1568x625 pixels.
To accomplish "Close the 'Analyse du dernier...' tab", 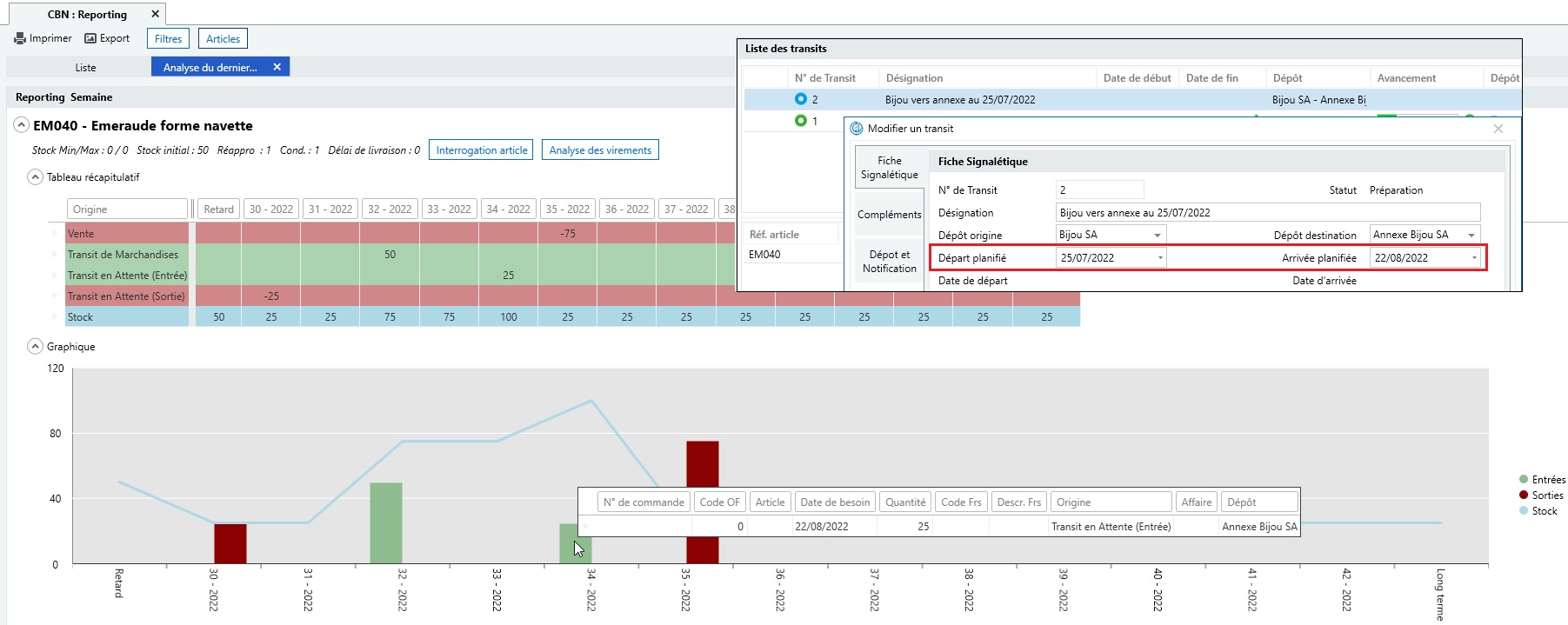I will (x=277, y=67).
